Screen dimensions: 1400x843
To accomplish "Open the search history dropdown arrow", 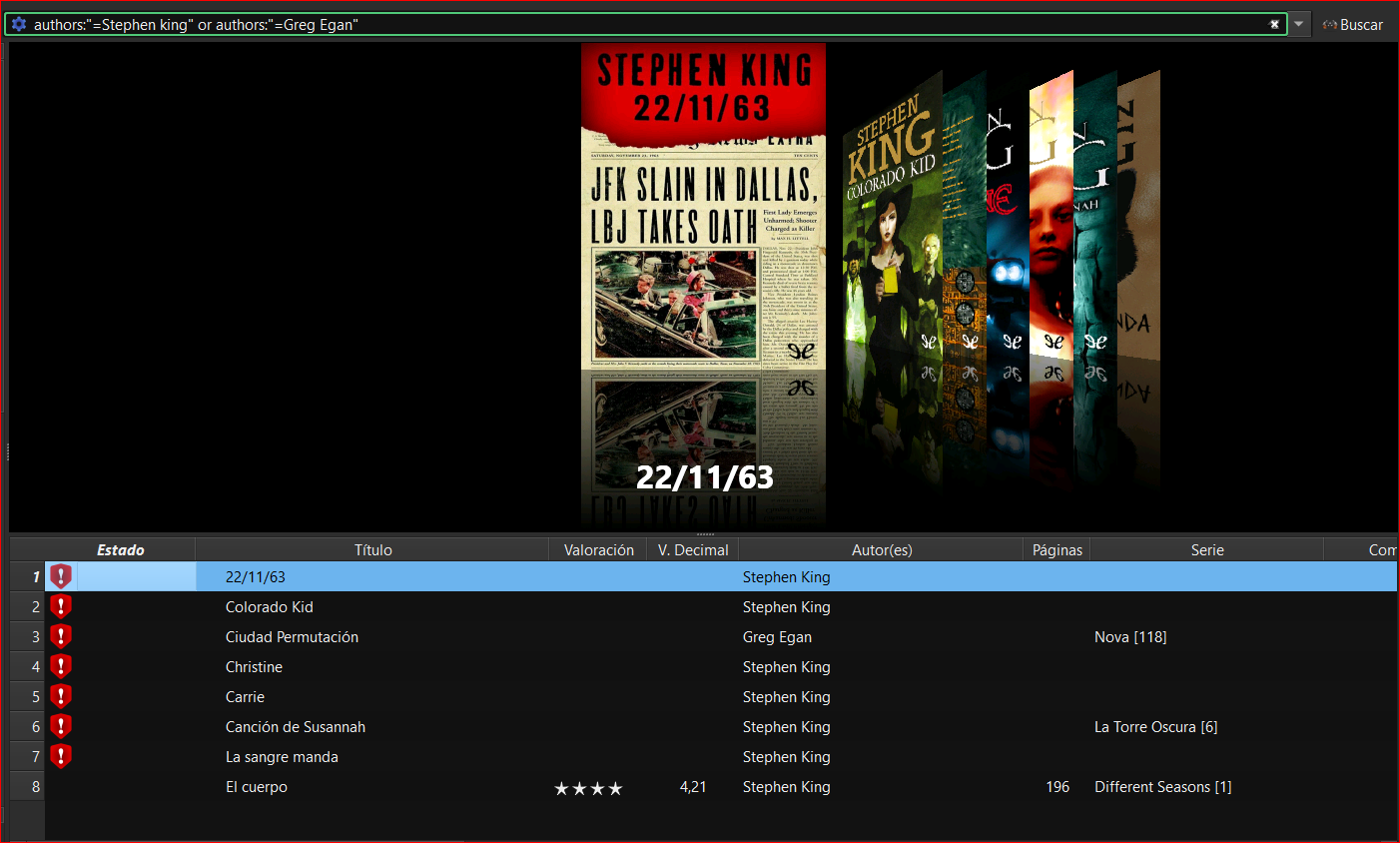I will [x=1298, y=24].
